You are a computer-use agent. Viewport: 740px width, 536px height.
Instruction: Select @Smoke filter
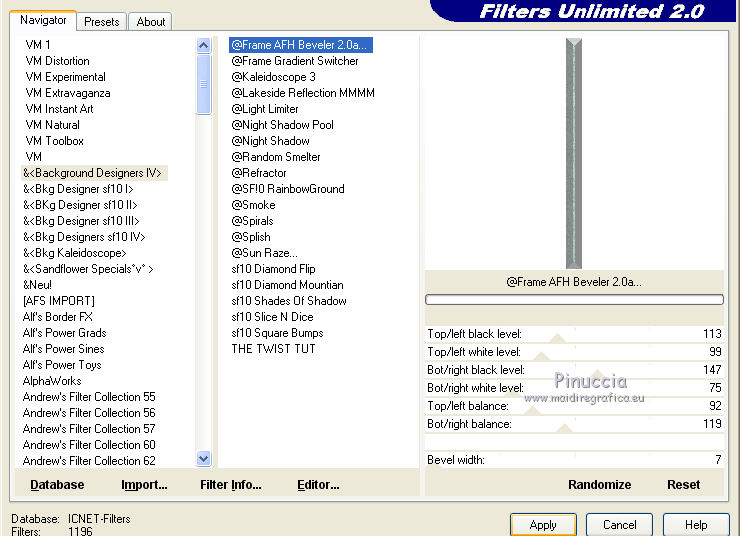(x=253, y=205)
